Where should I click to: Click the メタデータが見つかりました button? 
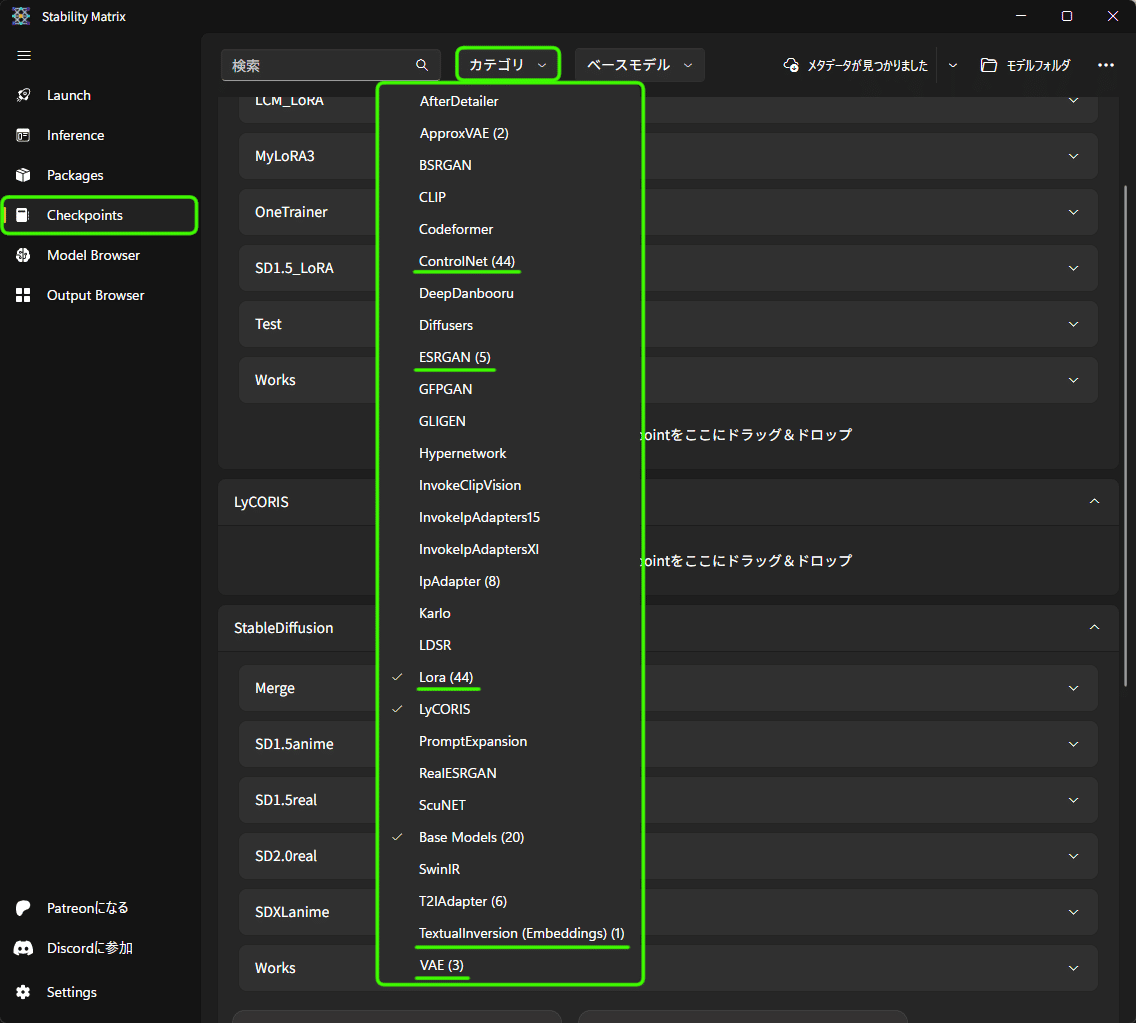pyautogui.click(x=856, y=65)
